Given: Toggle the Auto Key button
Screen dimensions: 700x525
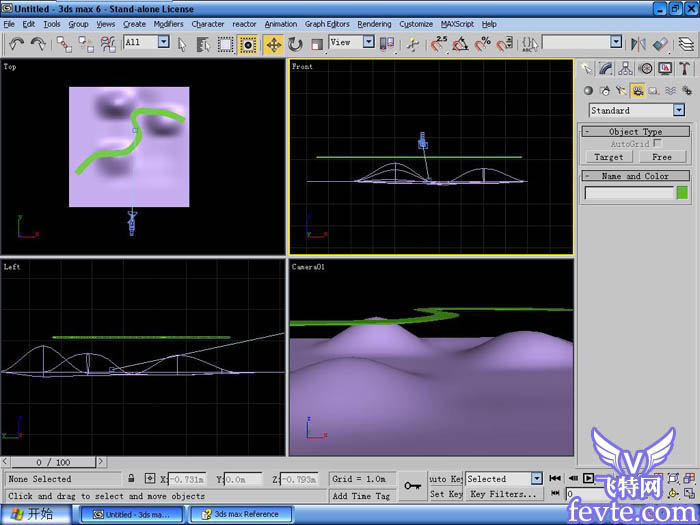Looking at the screenshot, I should click(x=446, y=479).
